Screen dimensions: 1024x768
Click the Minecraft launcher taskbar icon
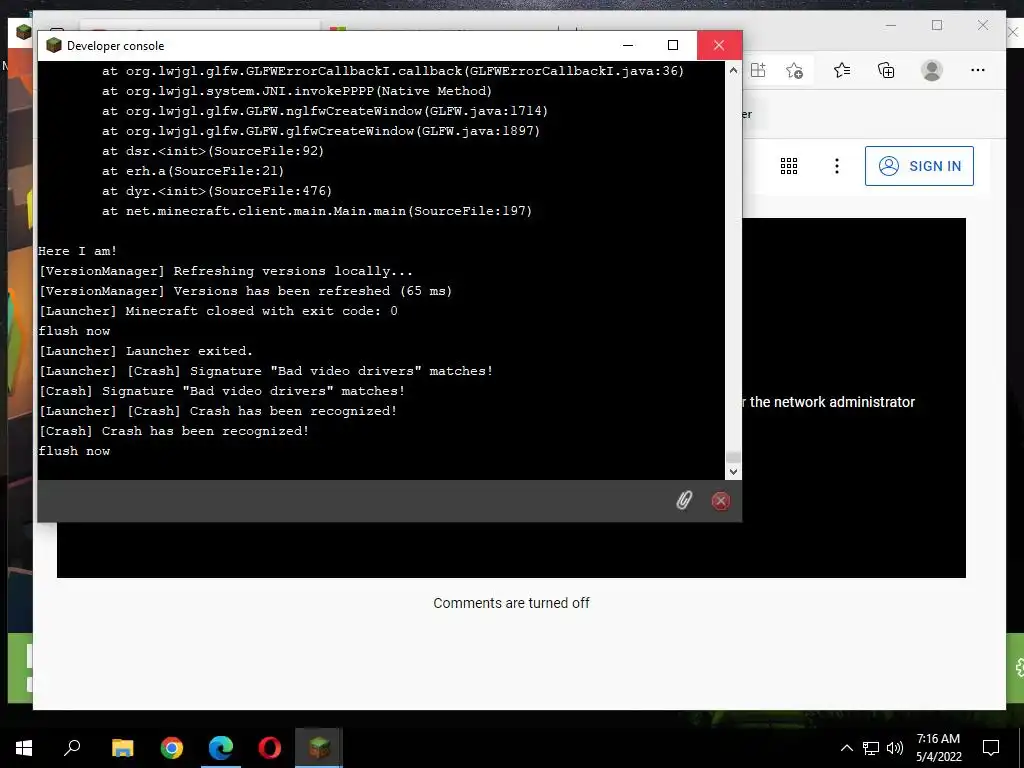pyautogui.click(x=319, y=748)
